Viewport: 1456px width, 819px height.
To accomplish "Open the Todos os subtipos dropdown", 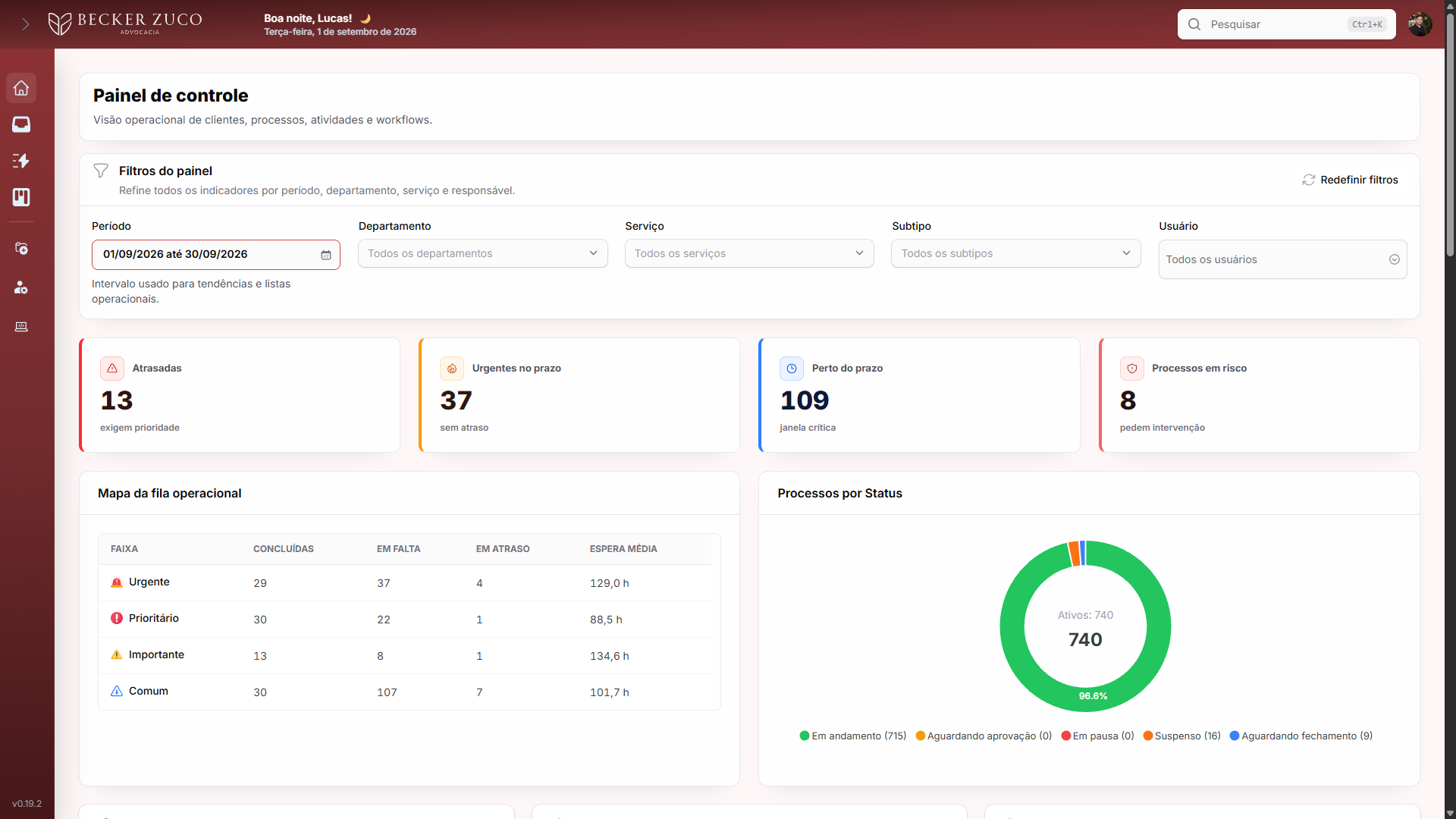I will tap(1016, 253).
